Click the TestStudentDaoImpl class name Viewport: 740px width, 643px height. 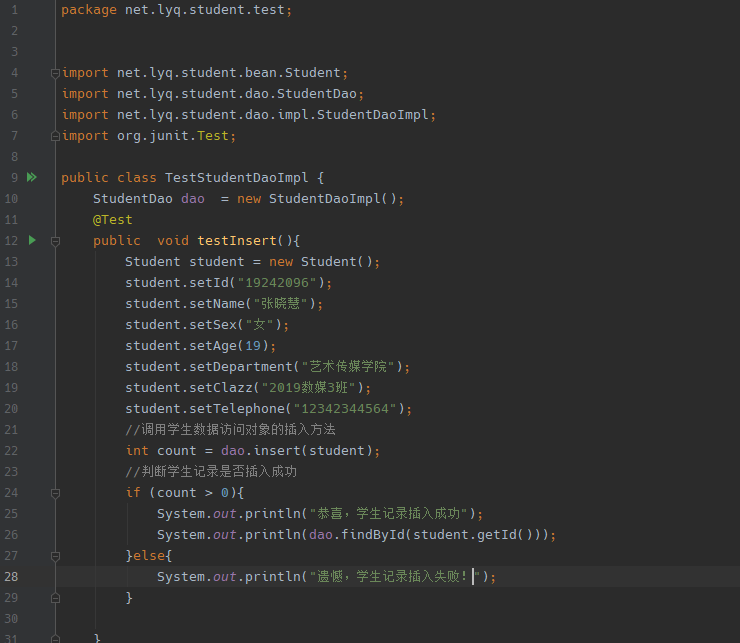pyautogui.click(x=236, y=178)
